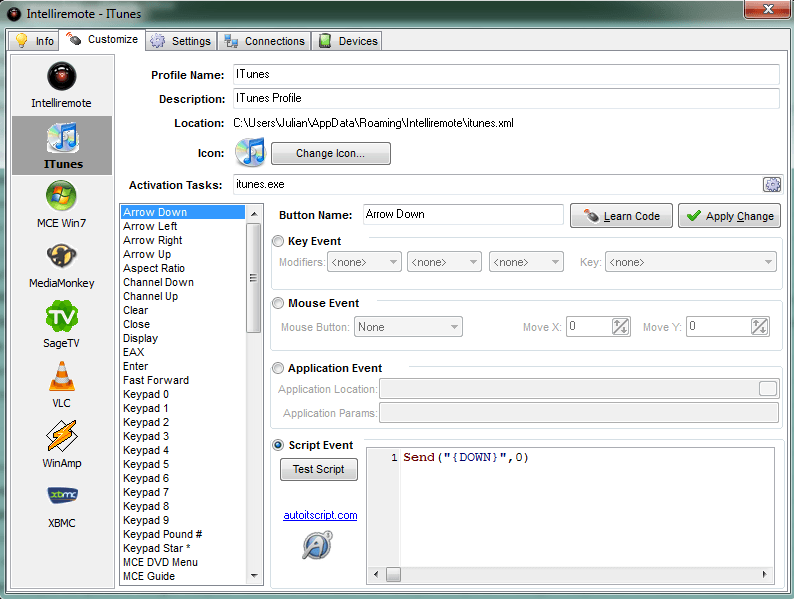This screenshot has height=599, width=794.
Task: Select Arrow Right list entry
Action: point(183,241)
